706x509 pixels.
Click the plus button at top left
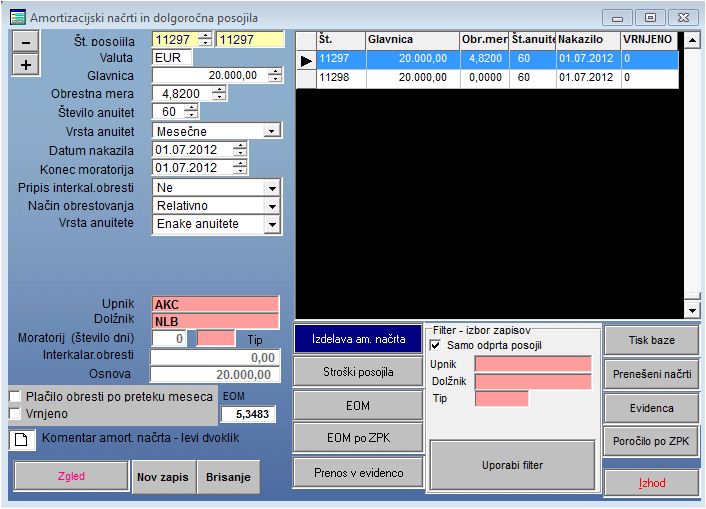coord(26,64)
